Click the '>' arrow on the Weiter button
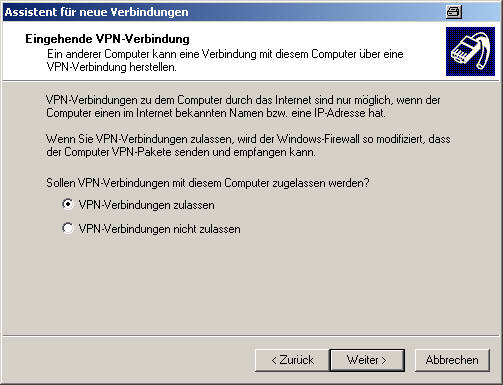 tap(384, 360)
